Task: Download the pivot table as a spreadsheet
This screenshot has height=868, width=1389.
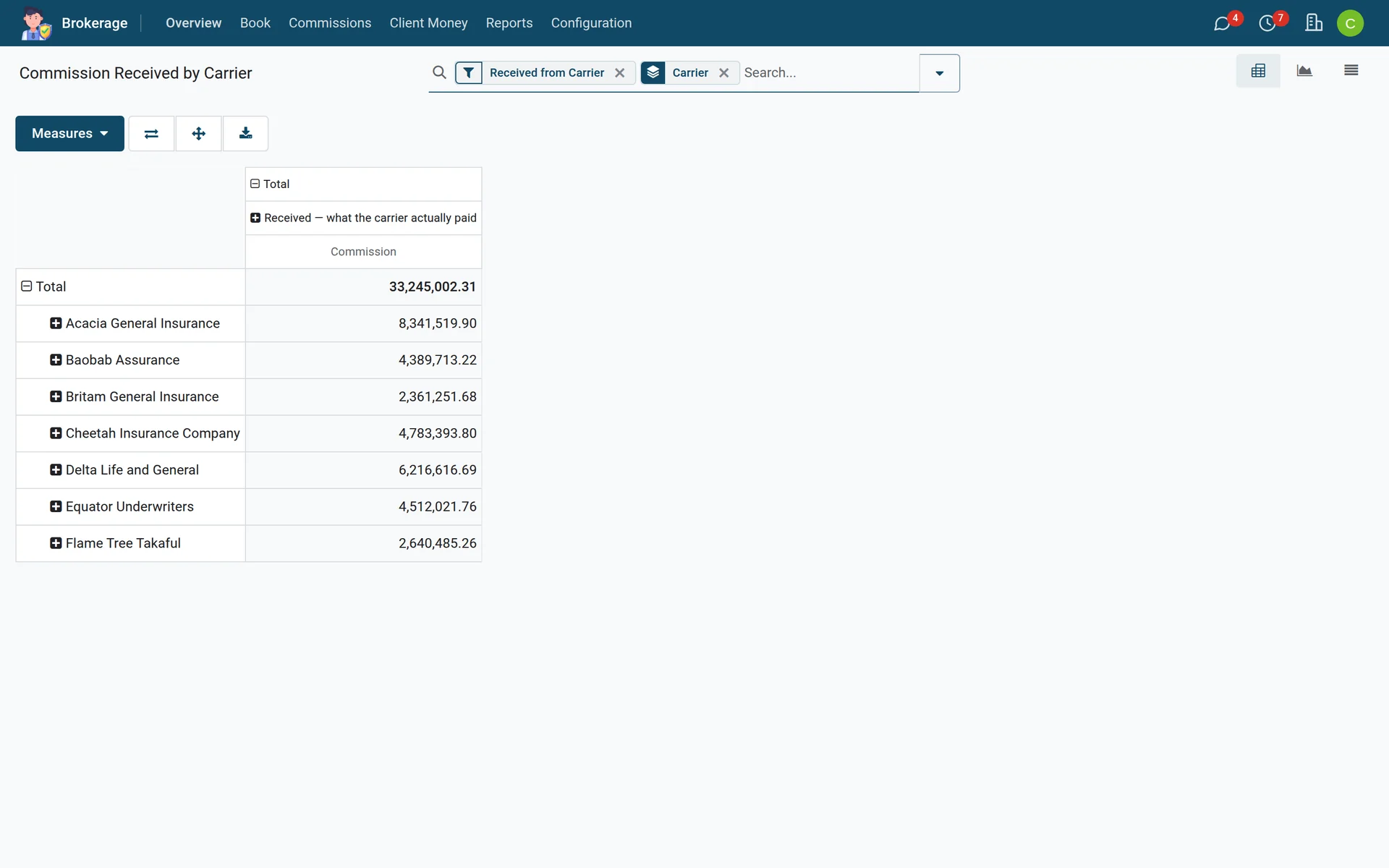Action: (x=246, y=134)
